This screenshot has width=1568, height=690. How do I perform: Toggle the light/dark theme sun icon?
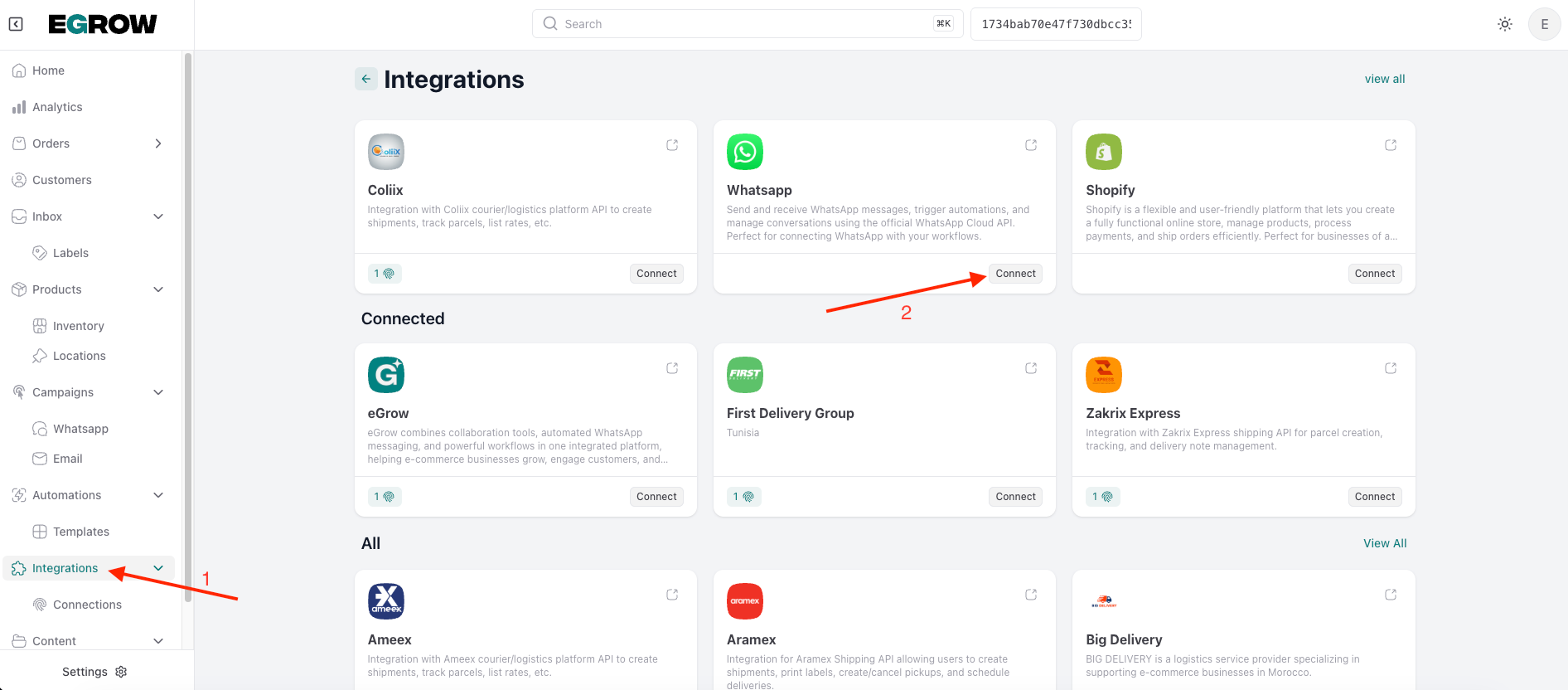pos(1505,24)
